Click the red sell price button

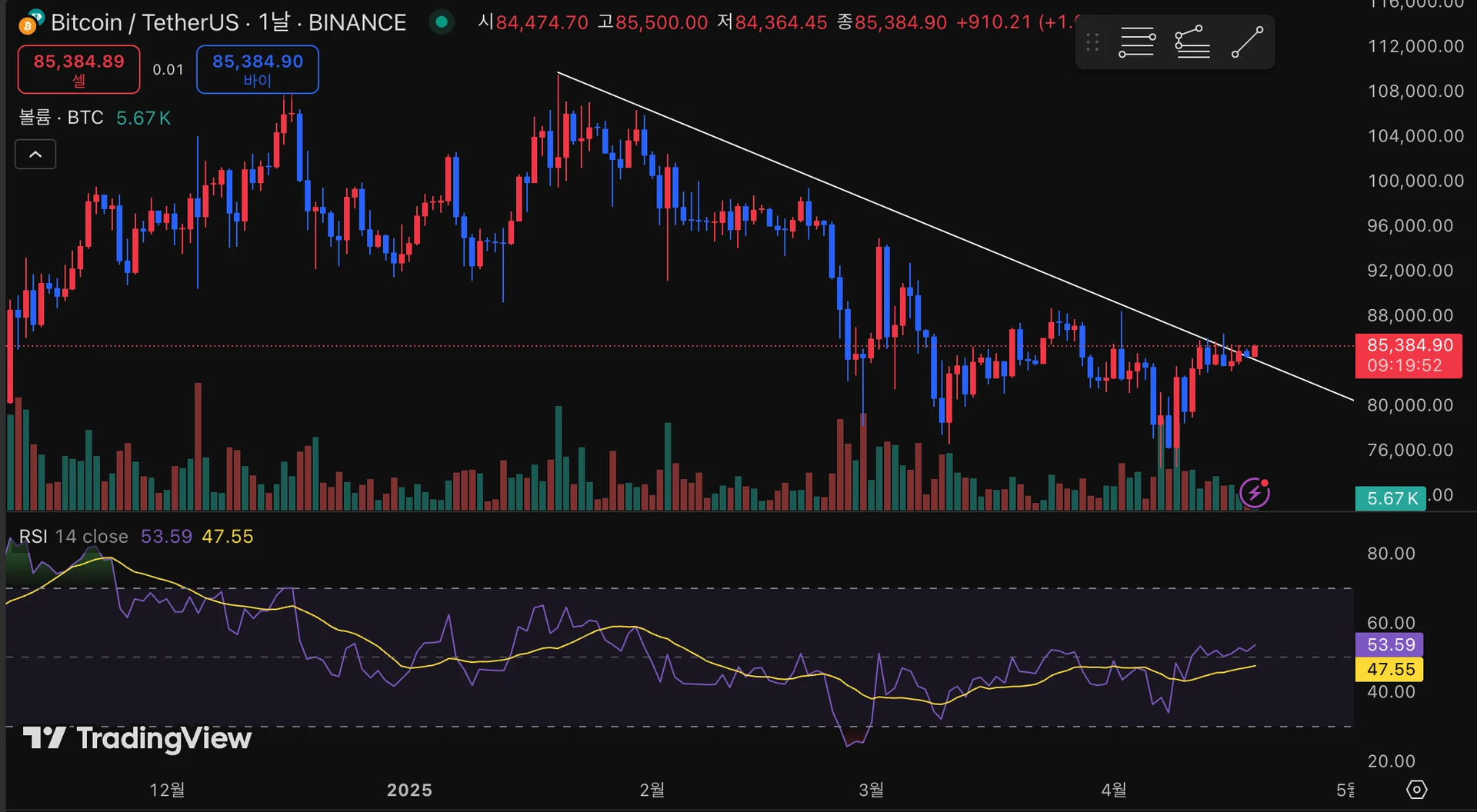[x=78, y=69]
